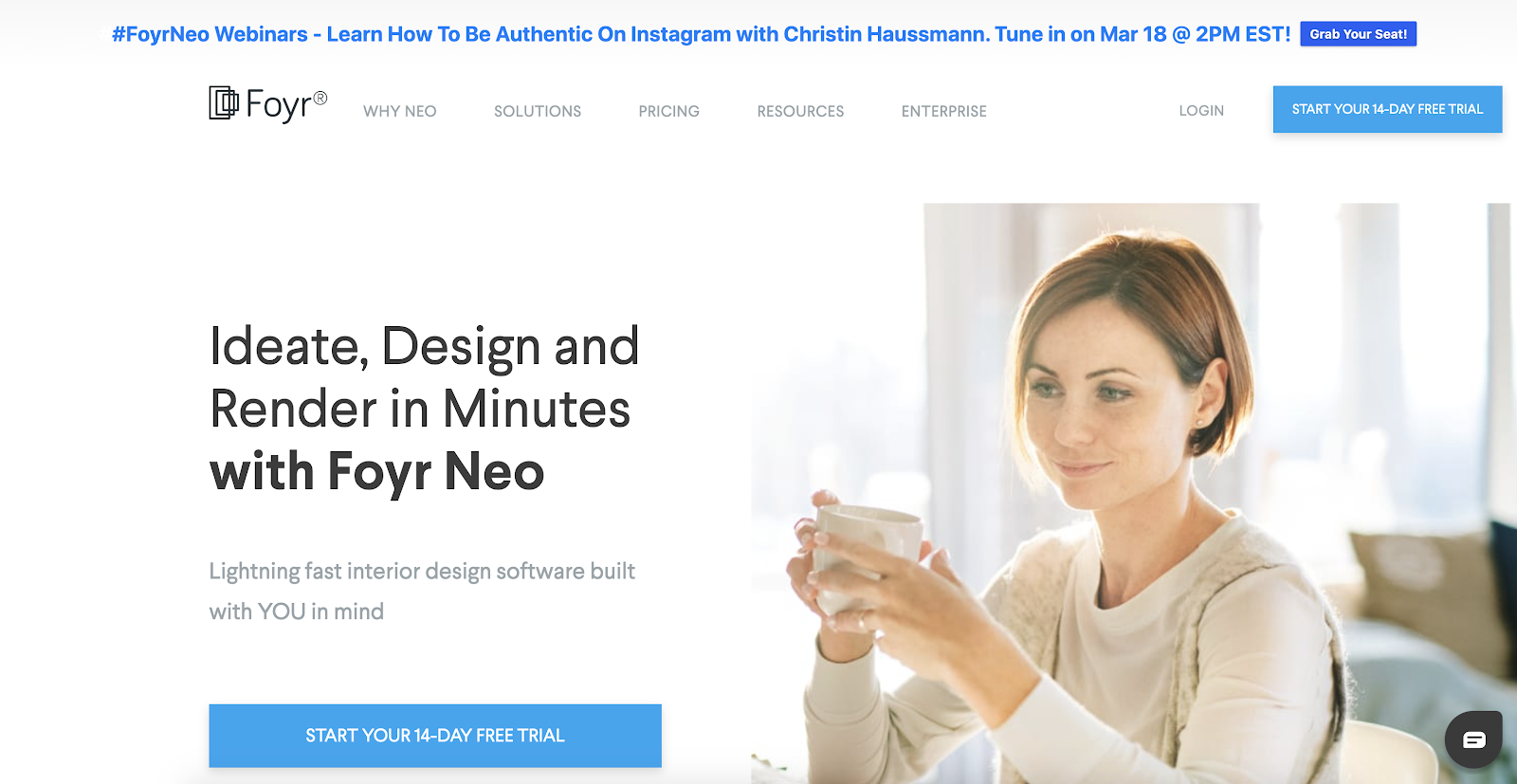This screenshot has width=1517, height=784.
Task: Click header START YOUR 14-DAY FREE TRIAL button
Action: (x=1387, y=109)
